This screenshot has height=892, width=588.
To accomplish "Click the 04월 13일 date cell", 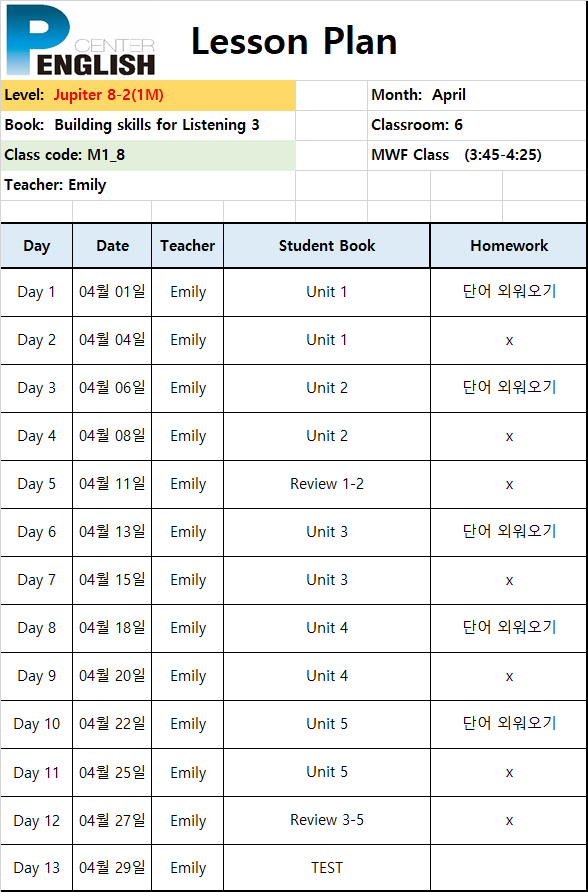I will pyautogui.click(x=112, y=532).
